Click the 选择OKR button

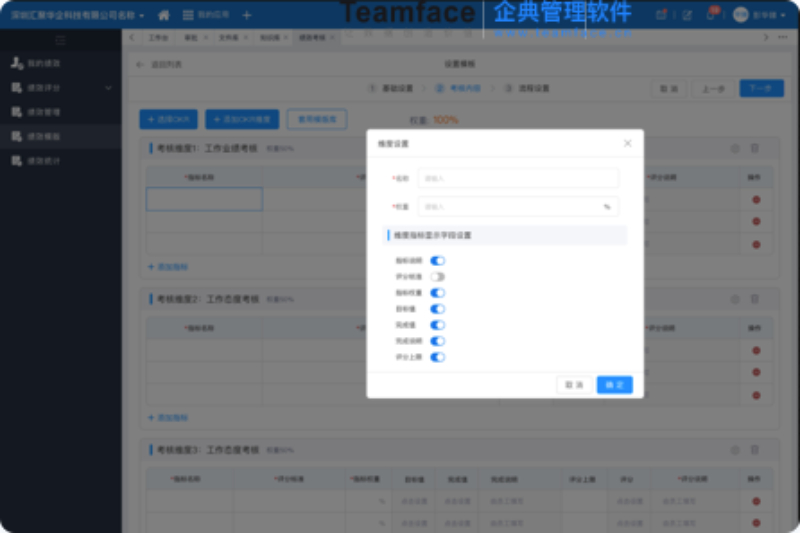point(168,119)
